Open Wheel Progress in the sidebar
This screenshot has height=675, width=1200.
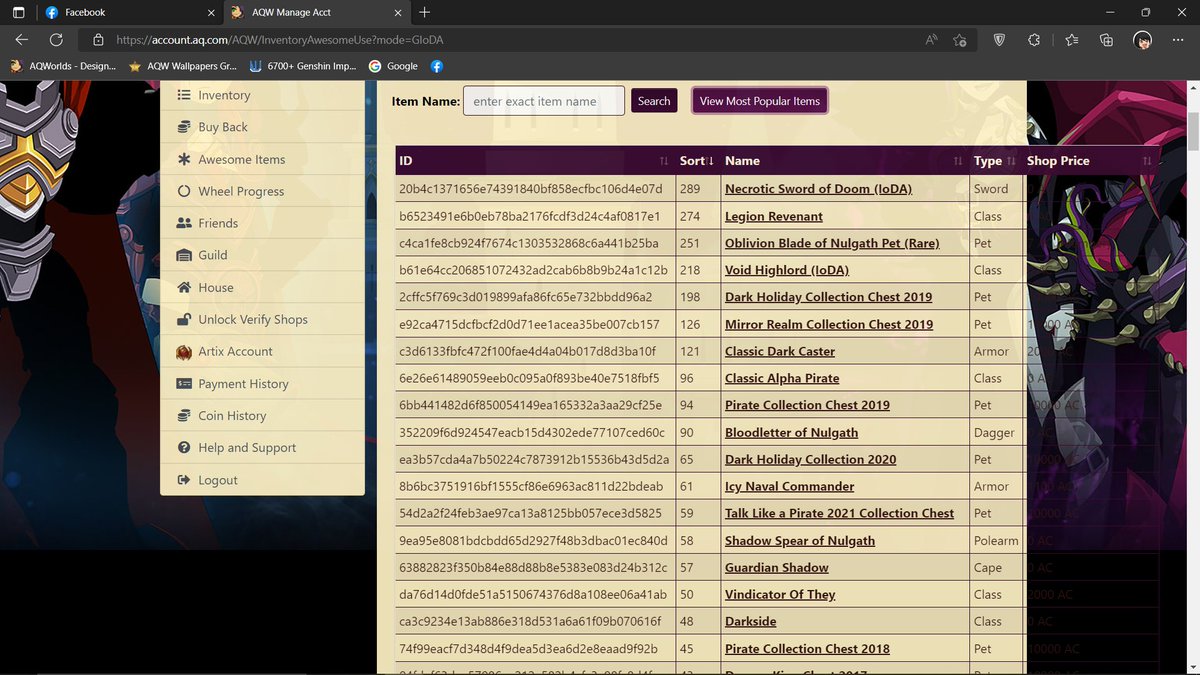tap(262, 191)
